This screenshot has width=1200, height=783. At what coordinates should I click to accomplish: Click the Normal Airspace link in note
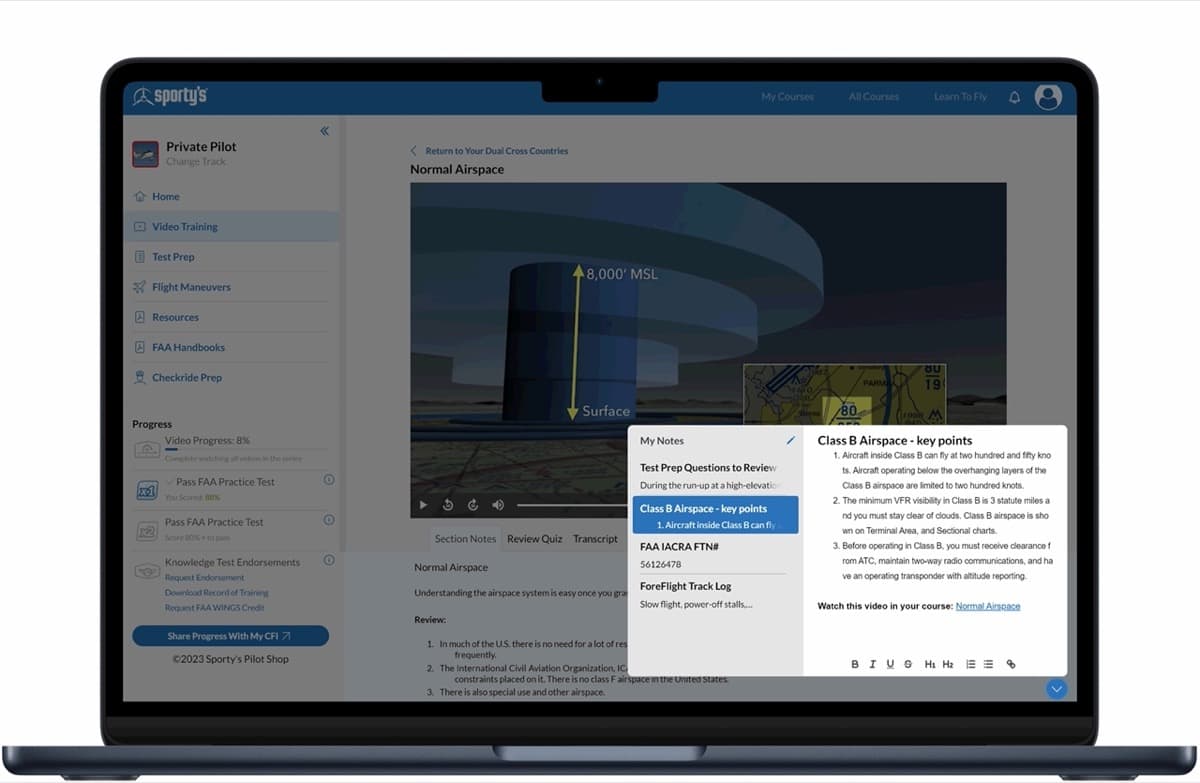click(988, 606)
